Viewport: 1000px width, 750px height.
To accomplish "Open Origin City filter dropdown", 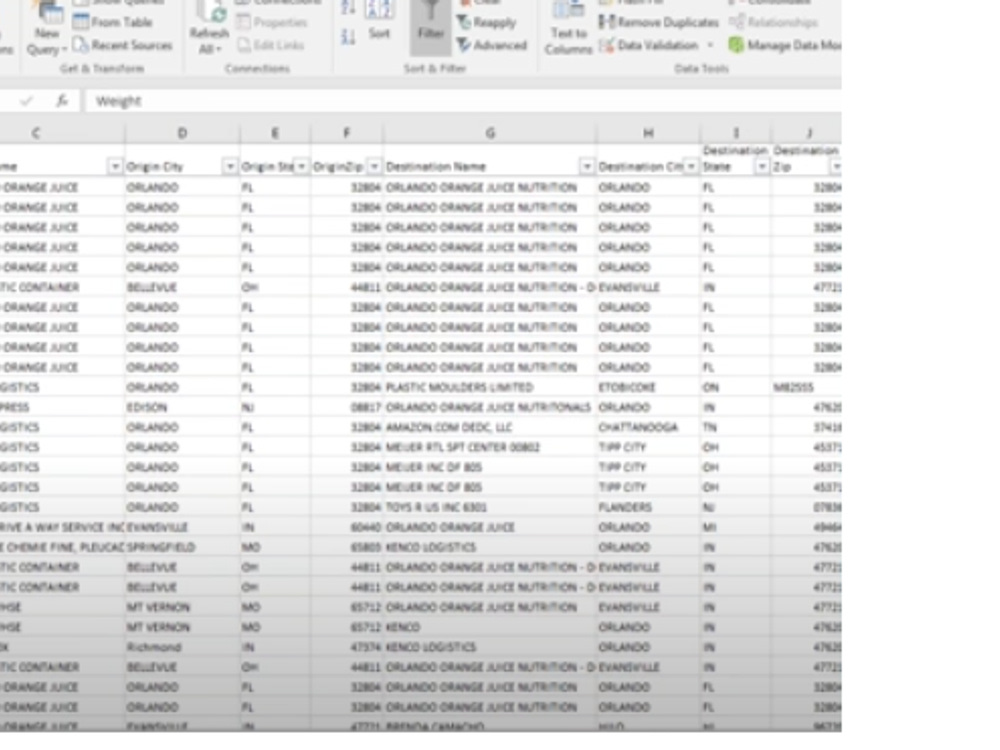I will tap(230, 166).
